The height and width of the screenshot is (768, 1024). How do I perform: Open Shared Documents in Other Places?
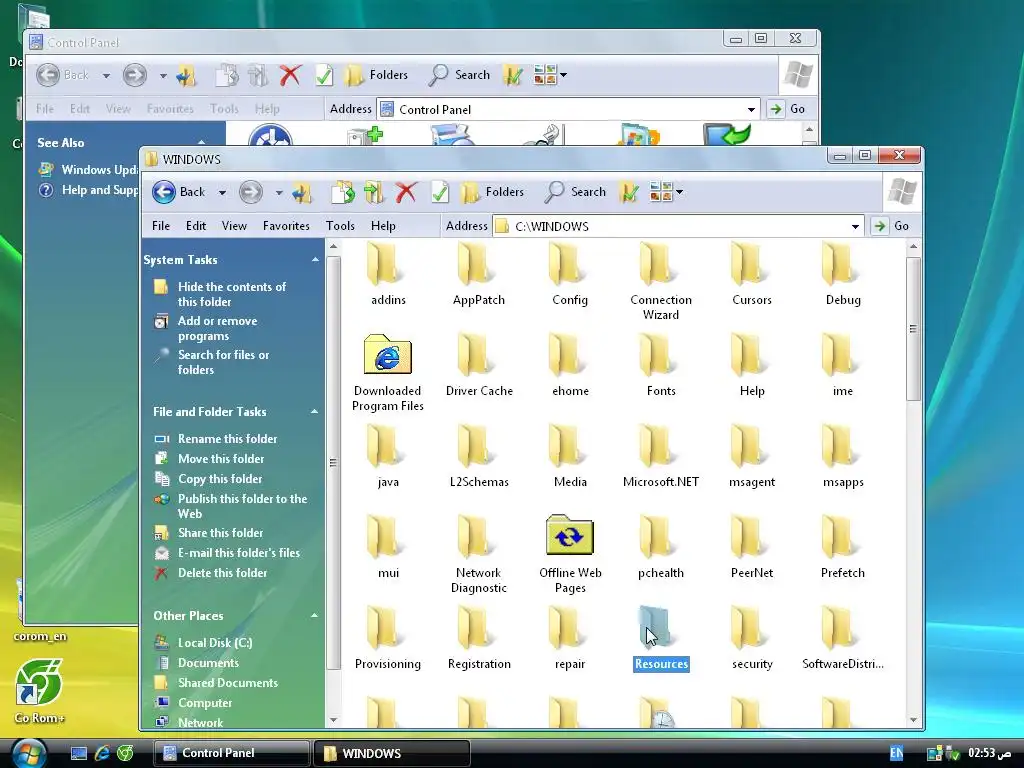pos(228,683)
